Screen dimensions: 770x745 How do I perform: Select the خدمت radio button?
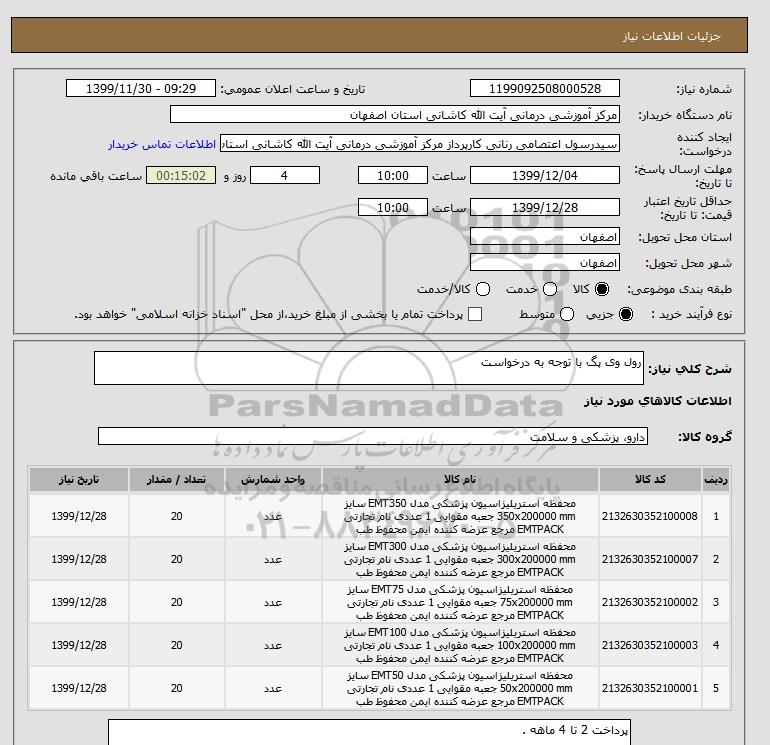click(550, 289)
